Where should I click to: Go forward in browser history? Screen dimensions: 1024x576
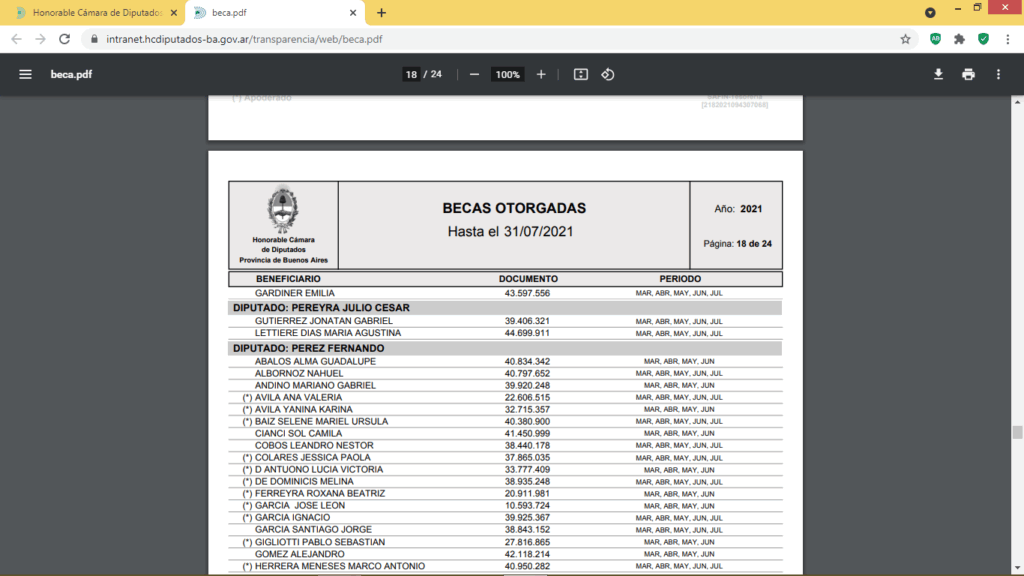click(x=40, y=39)
